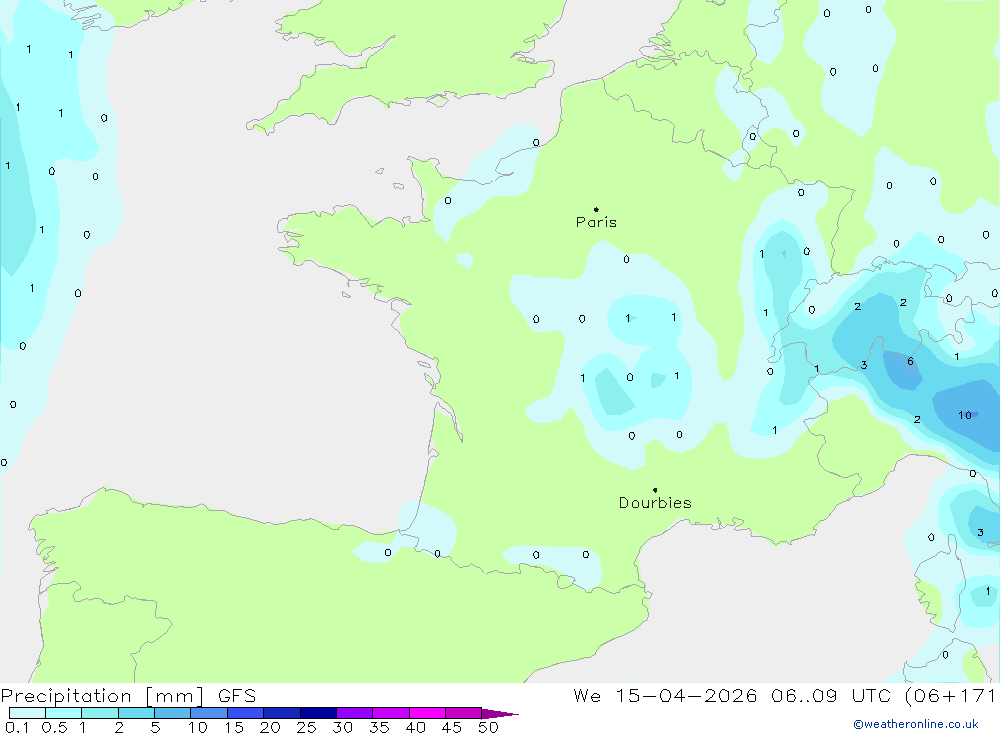Click the '25' legend scale label
This screenshot has width=1000, height=733.
coord(306,727)
